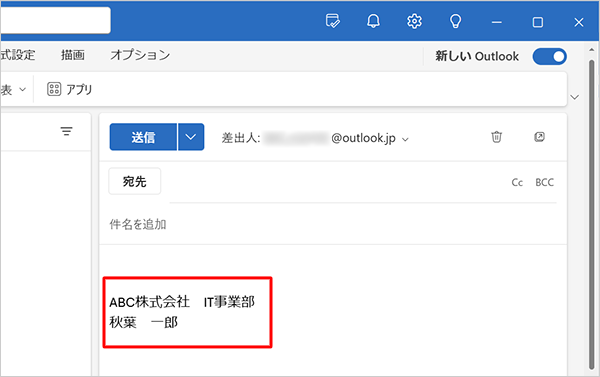Image resolution: width=600 pixels, height=377 pixels.
Task: Click the search box at top
Action: [55, 20]
